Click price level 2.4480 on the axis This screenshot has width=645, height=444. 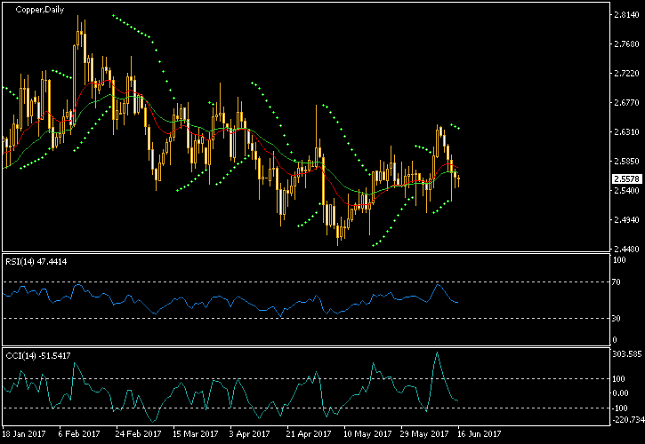(626, 249)
